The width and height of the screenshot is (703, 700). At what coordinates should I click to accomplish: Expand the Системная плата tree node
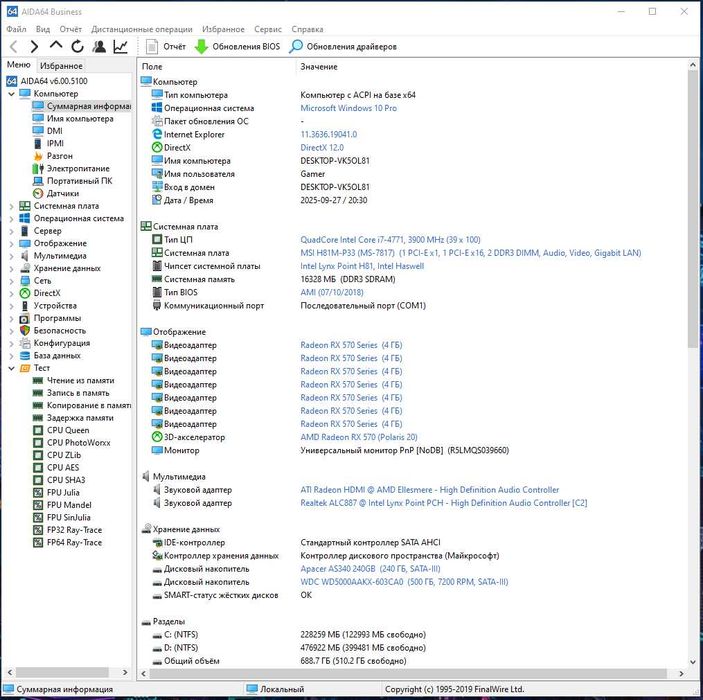pyautogui.click(x=12, y=206)
